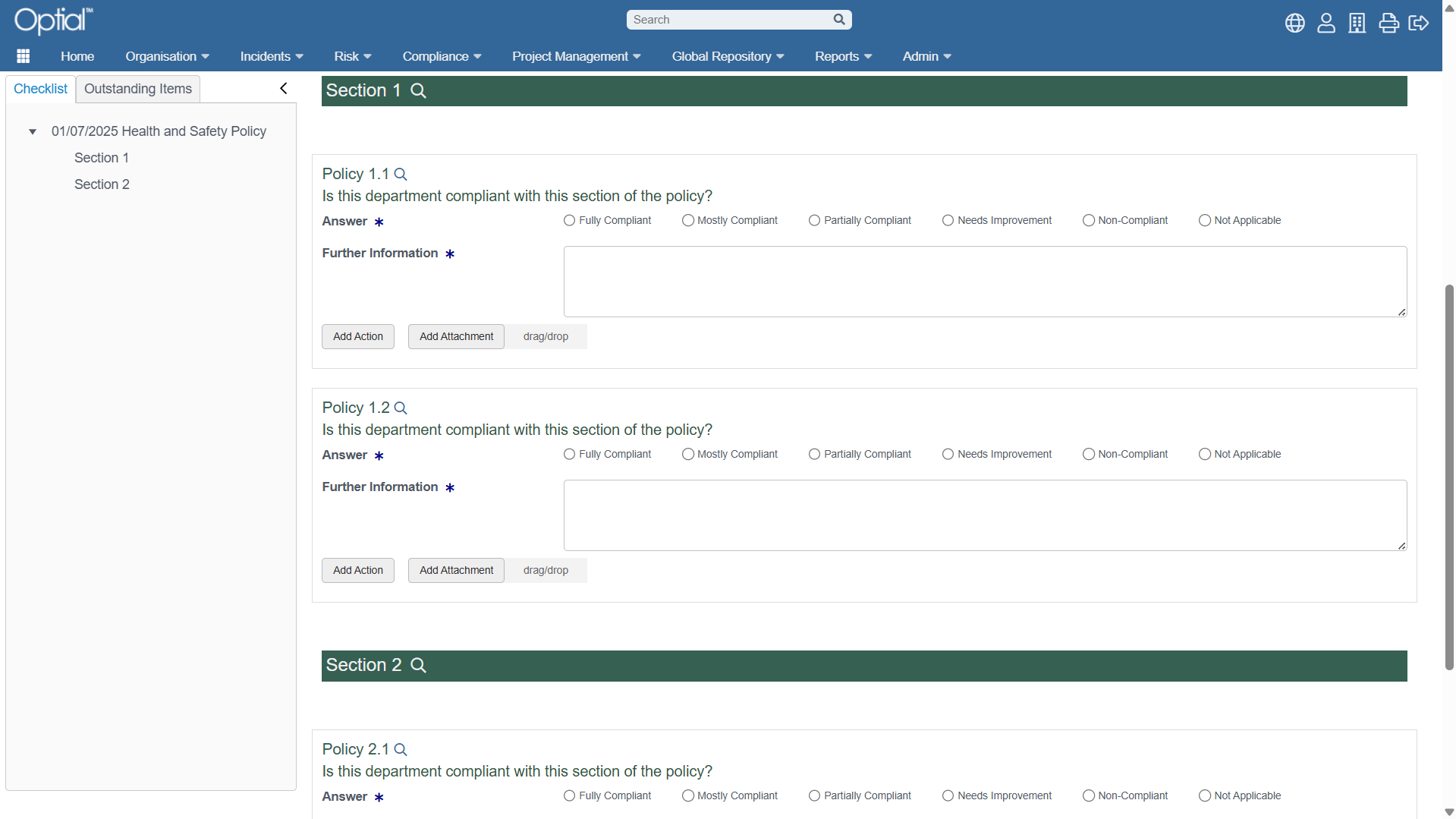
Task: Switch to the Outstanding Items tab
Action: 137,89
